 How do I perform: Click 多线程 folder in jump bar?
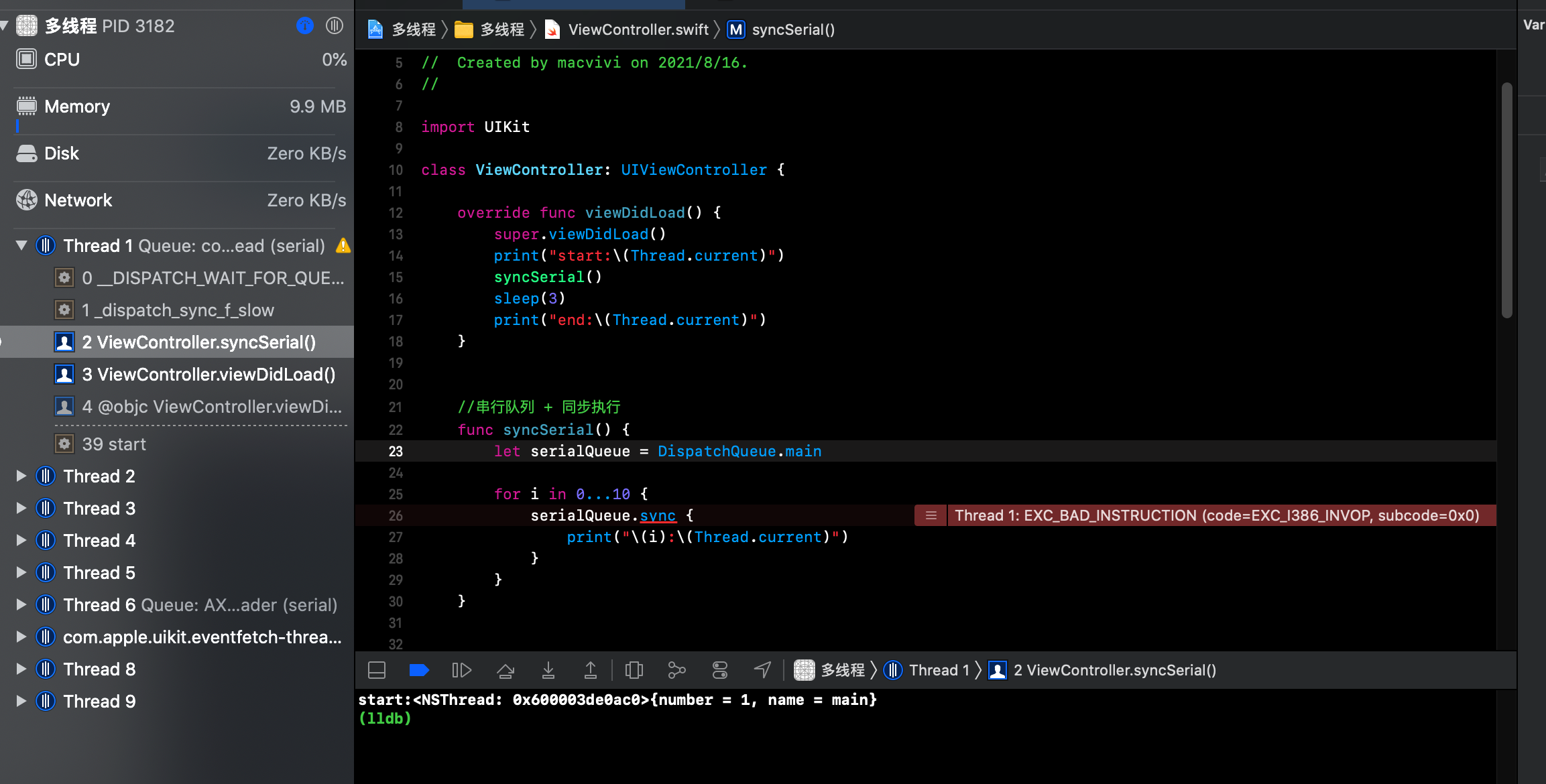489,29
